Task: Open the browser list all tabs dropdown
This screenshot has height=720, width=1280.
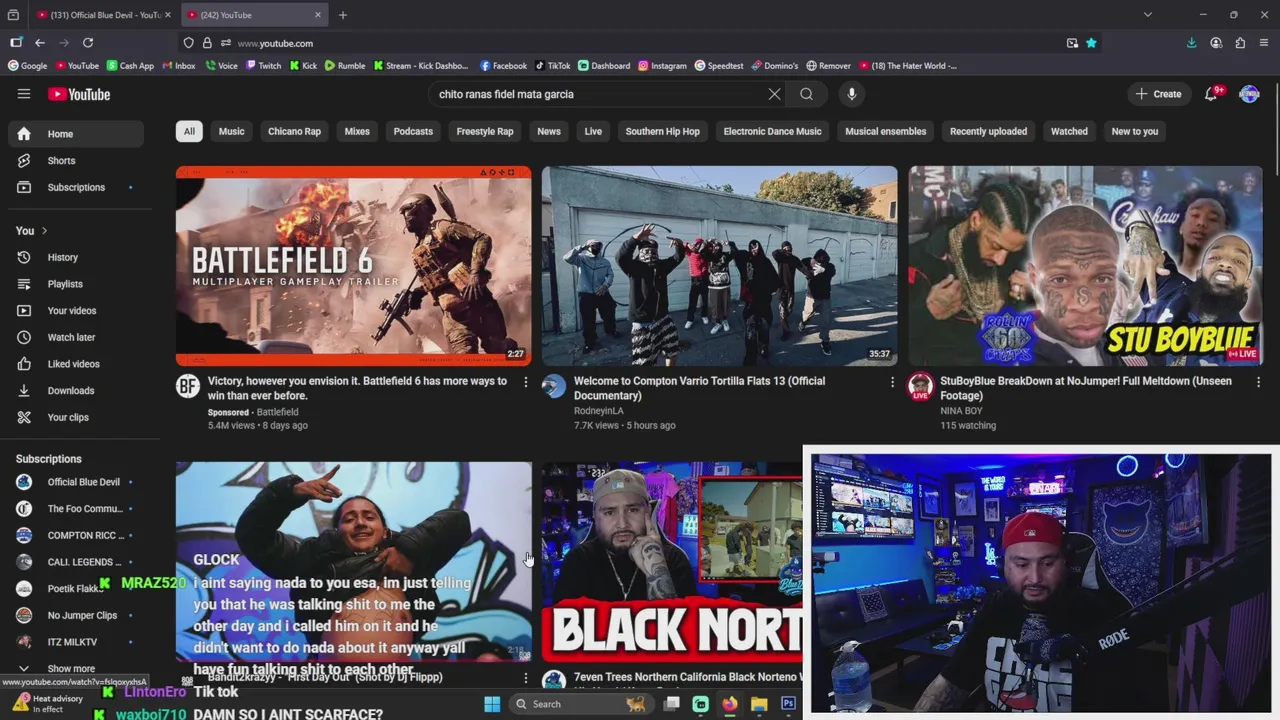Action: [1148, 15]
